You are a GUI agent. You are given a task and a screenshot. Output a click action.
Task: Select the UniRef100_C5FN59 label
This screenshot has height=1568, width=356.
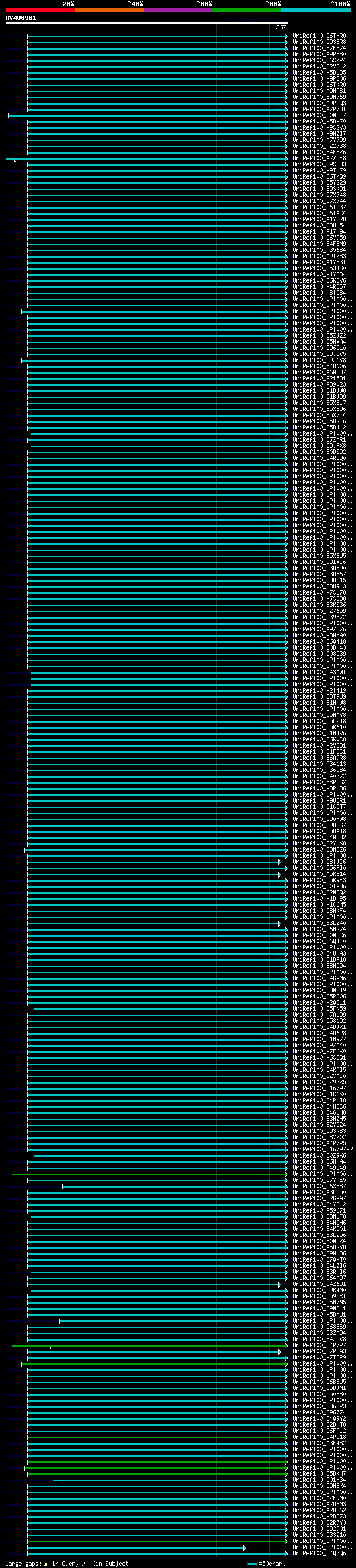coord(319,1008)
